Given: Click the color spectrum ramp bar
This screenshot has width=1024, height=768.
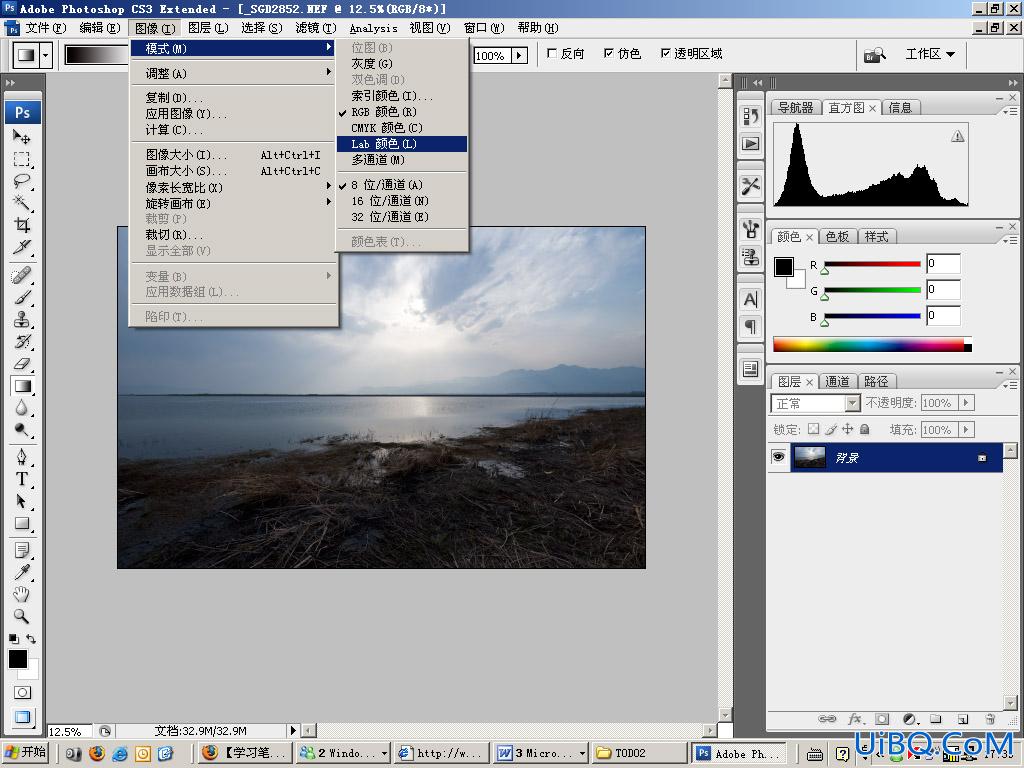Looking at the screenshot, I should click(x=872, y=344).
